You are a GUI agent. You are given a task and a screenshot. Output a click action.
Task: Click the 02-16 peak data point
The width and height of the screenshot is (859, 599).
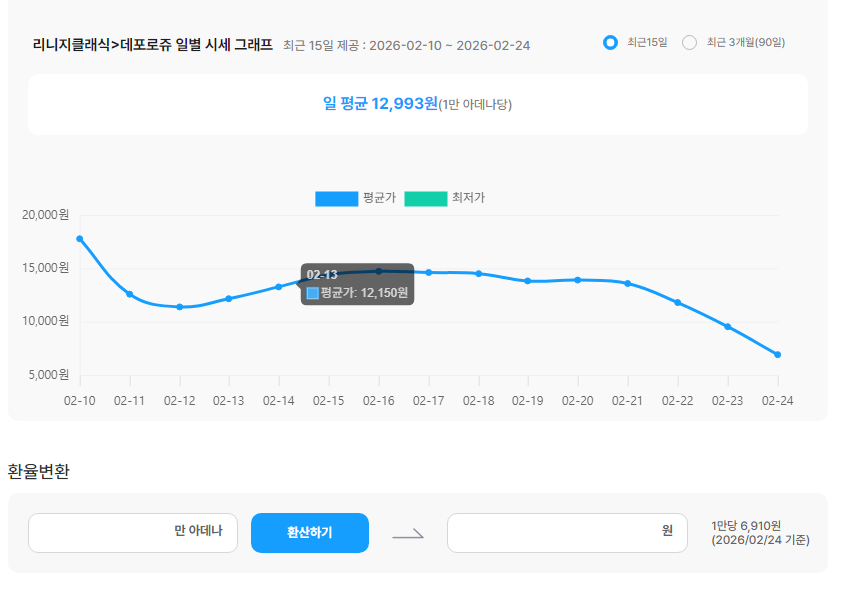click(378, 270)
